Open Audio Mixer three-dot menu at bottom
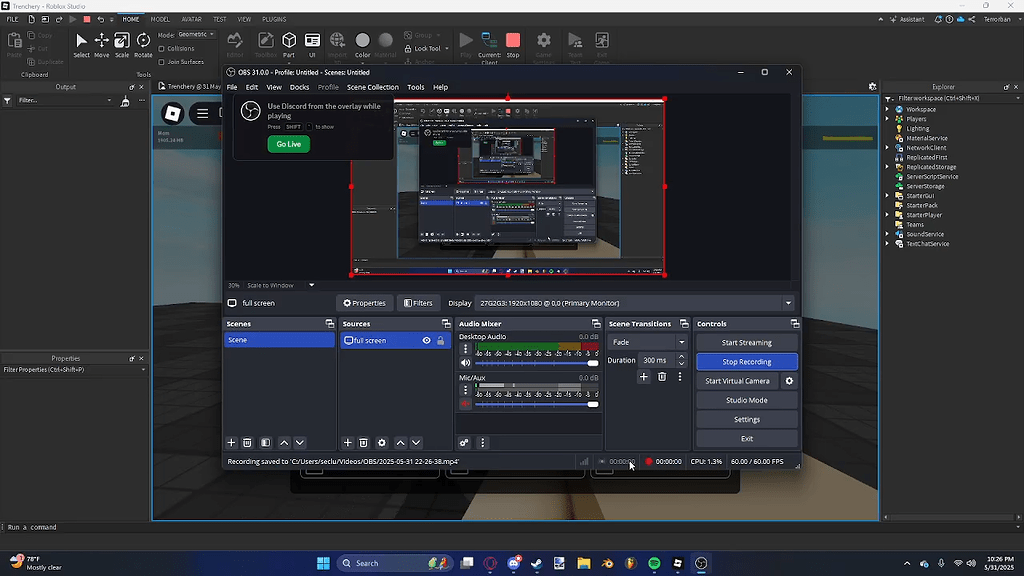 (483, 443)
